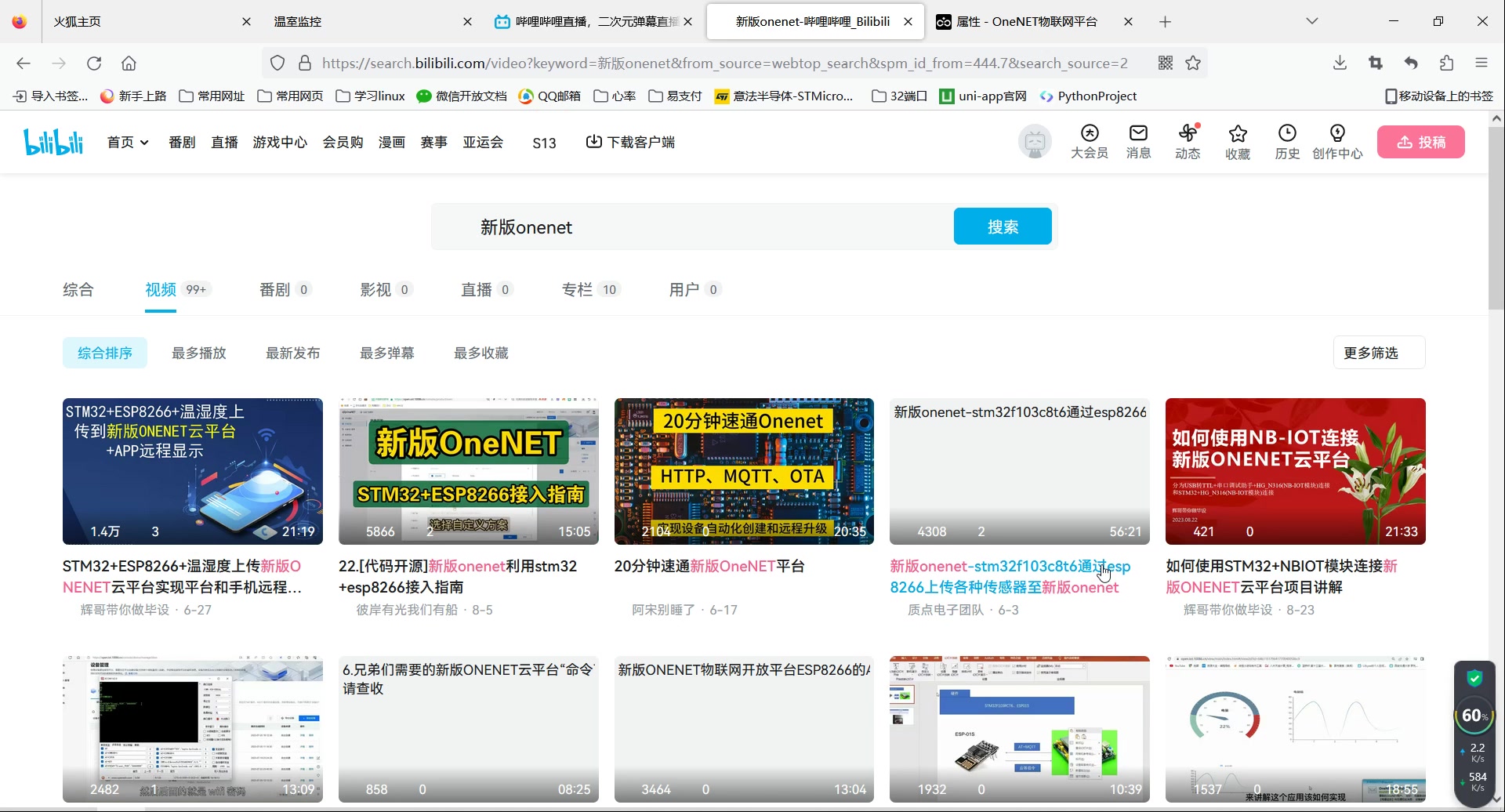Open 移动设备上的书签 folder
This screenshot has width=1505, height=812.
point(1439,96)
